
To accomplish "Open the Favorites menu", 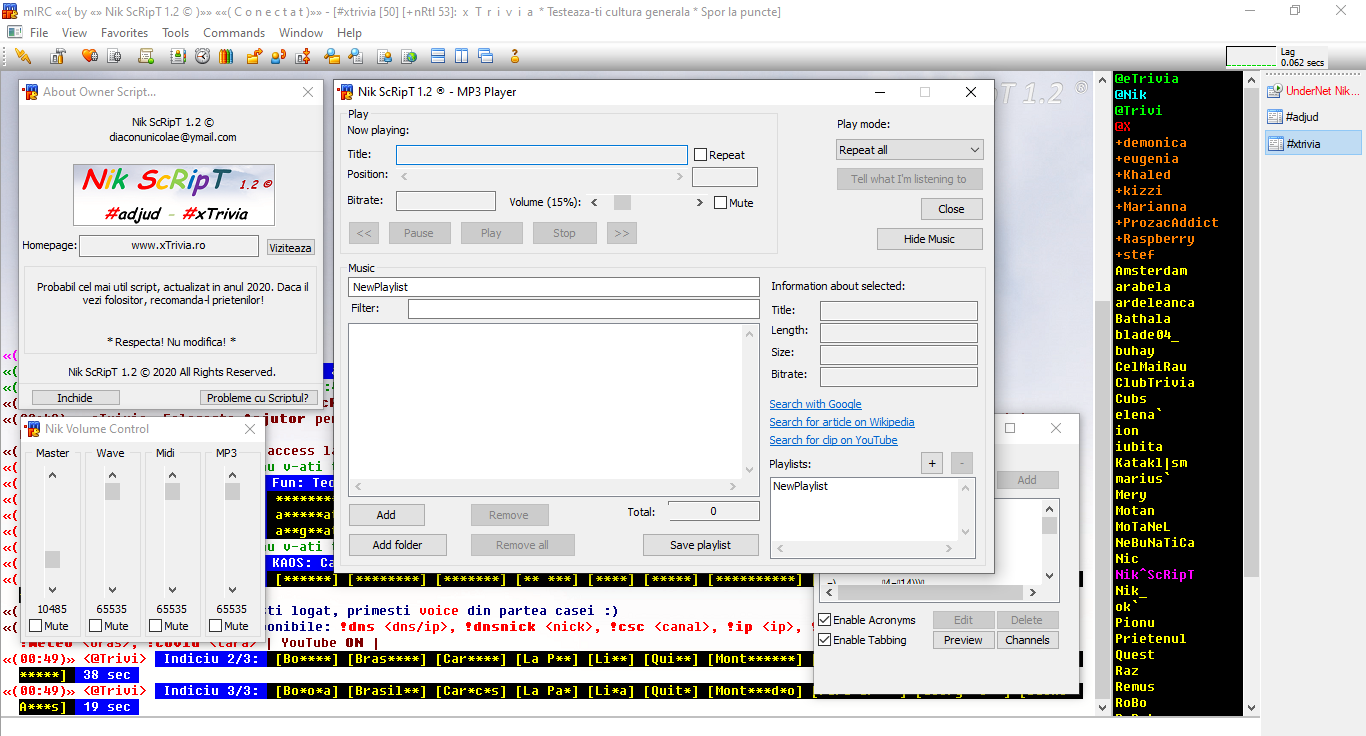I will click(x=125, y=33).
